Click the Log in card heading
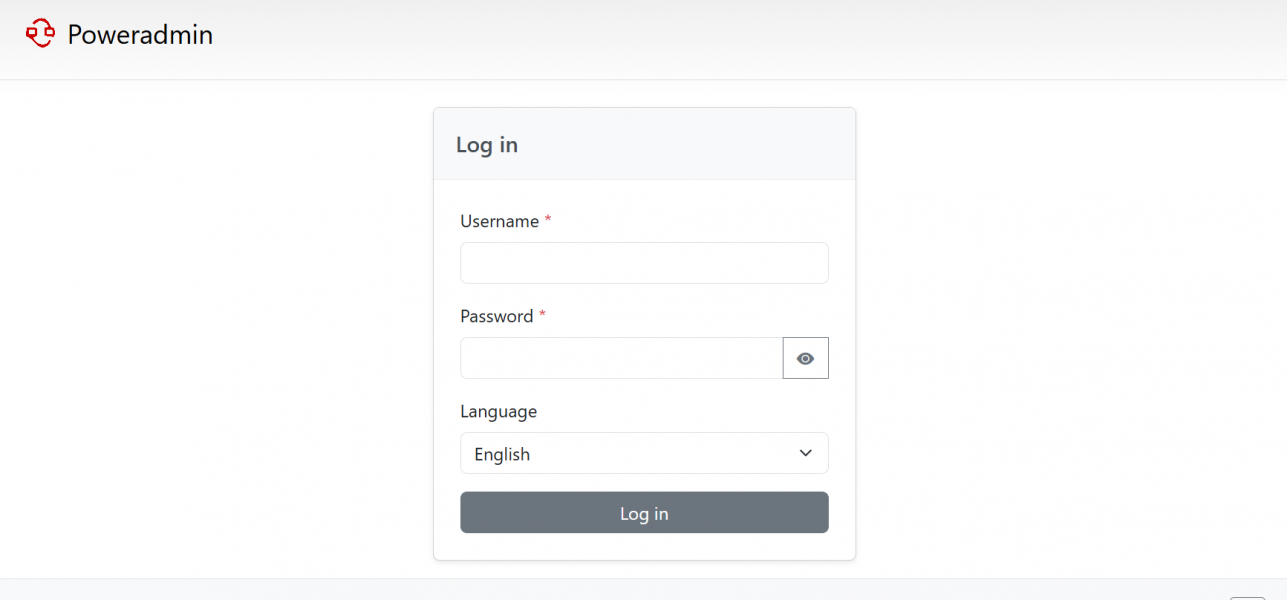 [x=487, y=144]
